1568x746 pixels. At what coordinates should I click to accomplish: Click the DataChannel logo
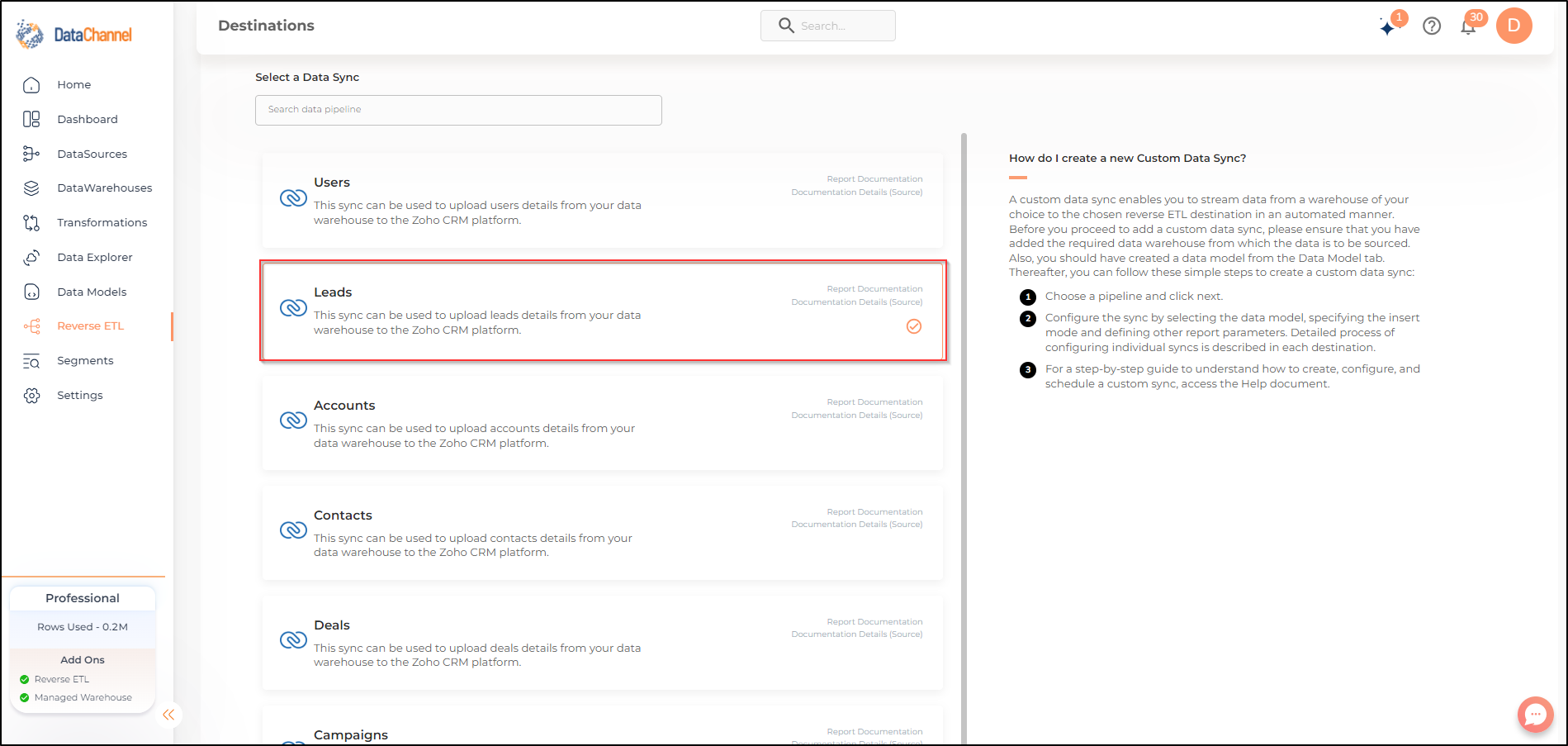[x=74, y=34]
